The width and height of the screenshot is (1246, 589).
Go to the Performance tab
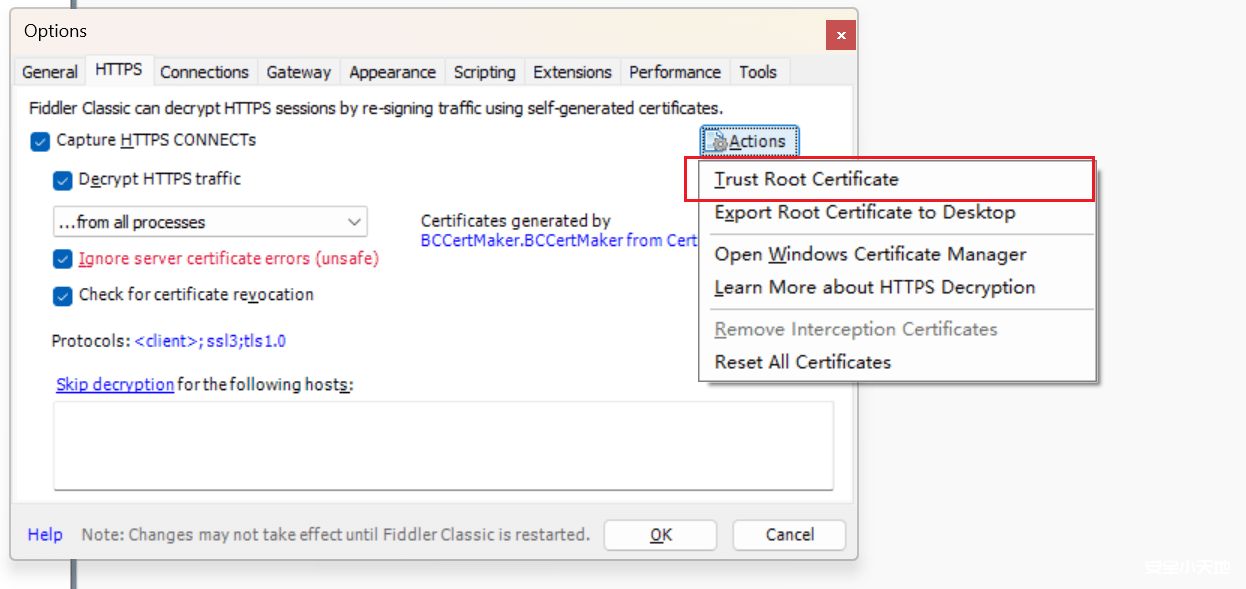674,72
